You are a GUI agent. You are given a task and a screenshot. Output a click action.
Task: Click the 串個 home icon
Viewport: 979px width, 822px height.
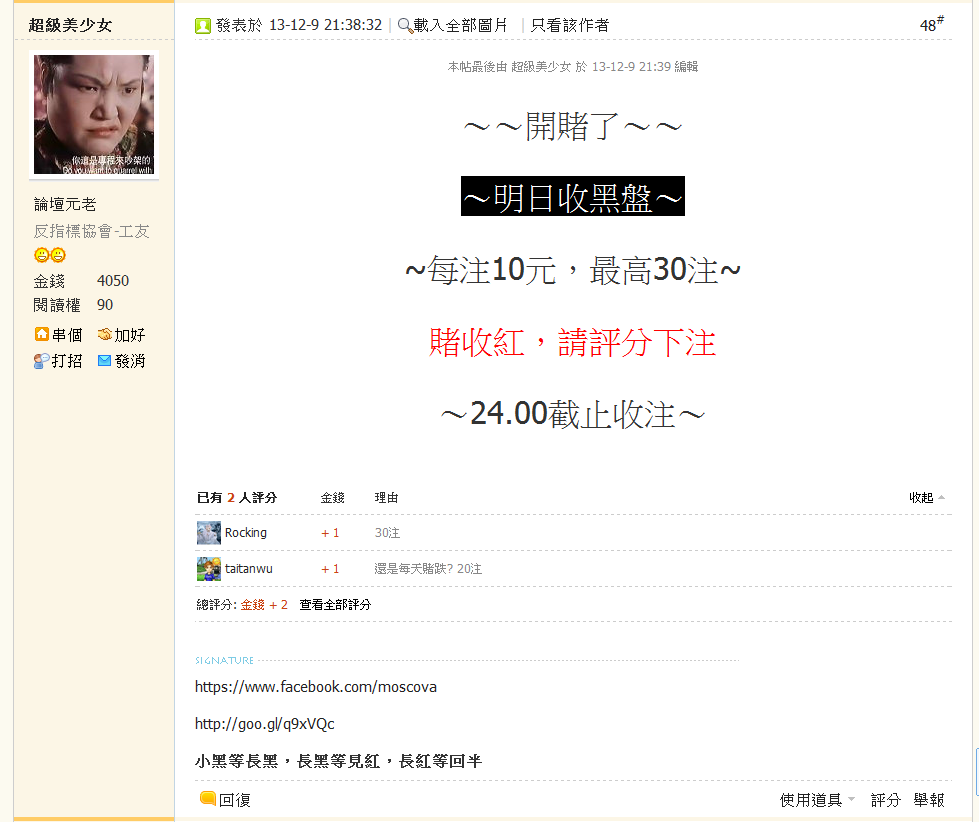[41, 335]
